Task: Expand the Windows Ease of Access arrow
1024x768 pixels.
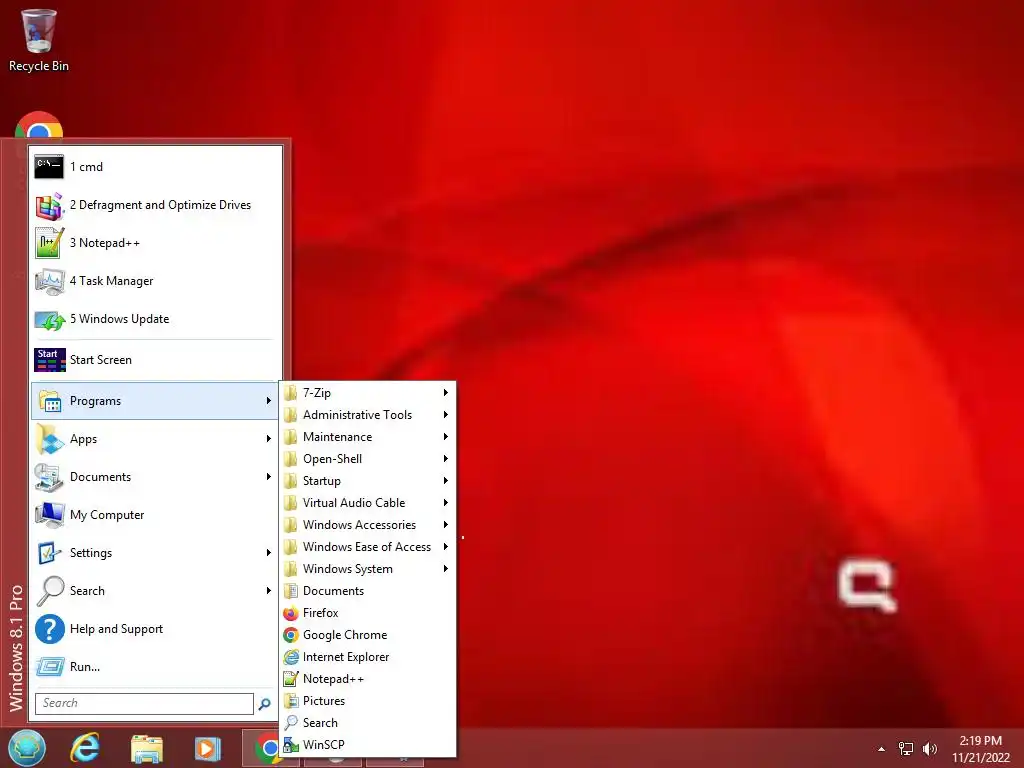Action: (445, 547)
